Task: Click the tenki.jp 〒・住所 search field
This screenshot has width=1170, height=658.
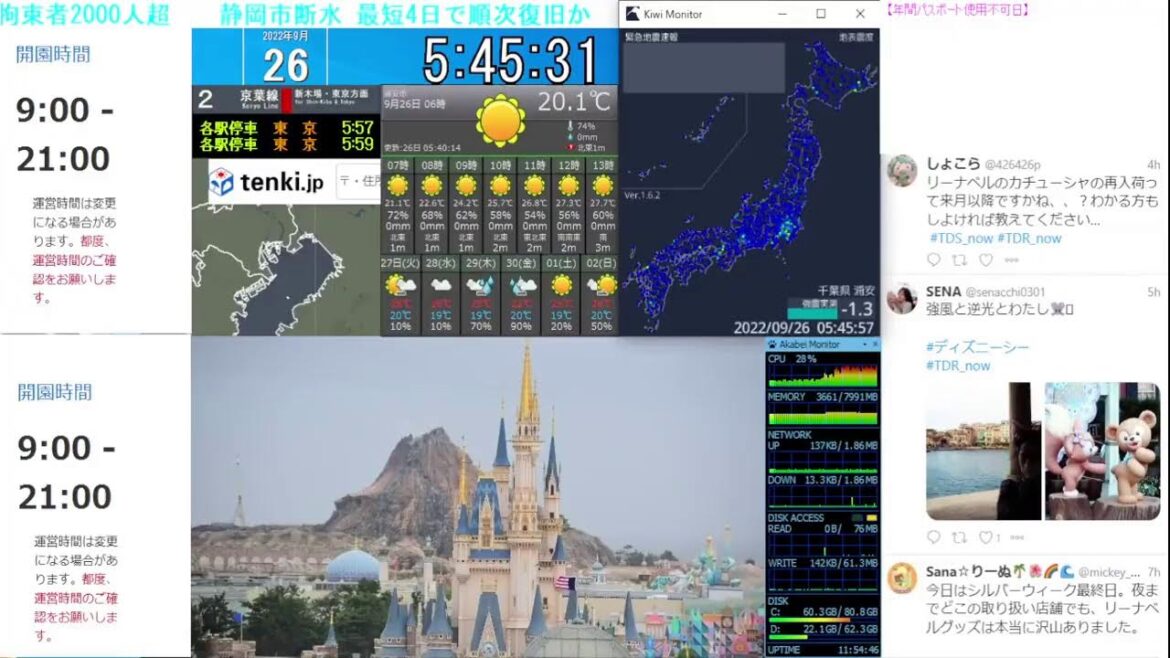Action: click(x=359, y=181)
